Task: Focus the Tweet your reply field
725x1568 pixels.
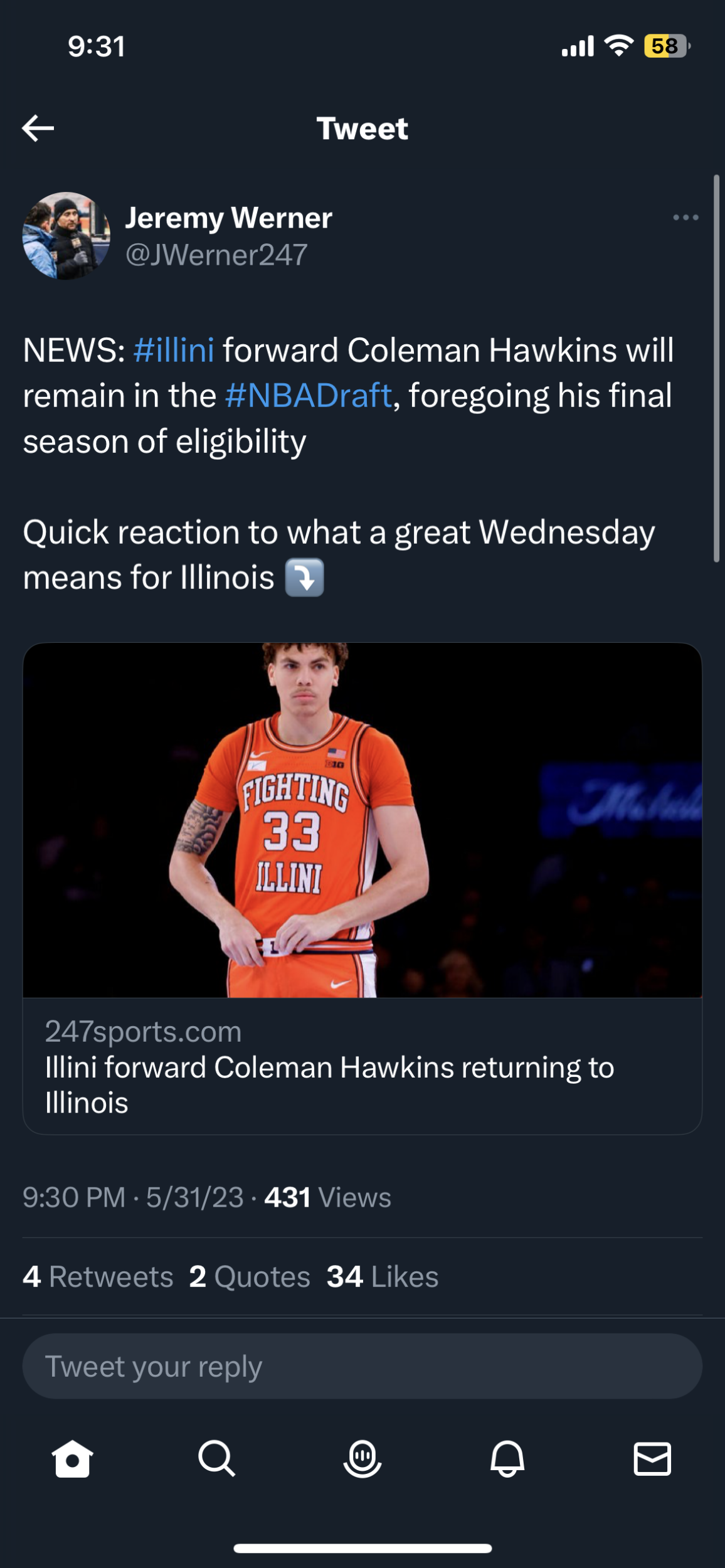Action: click(x=362, y=1366)
